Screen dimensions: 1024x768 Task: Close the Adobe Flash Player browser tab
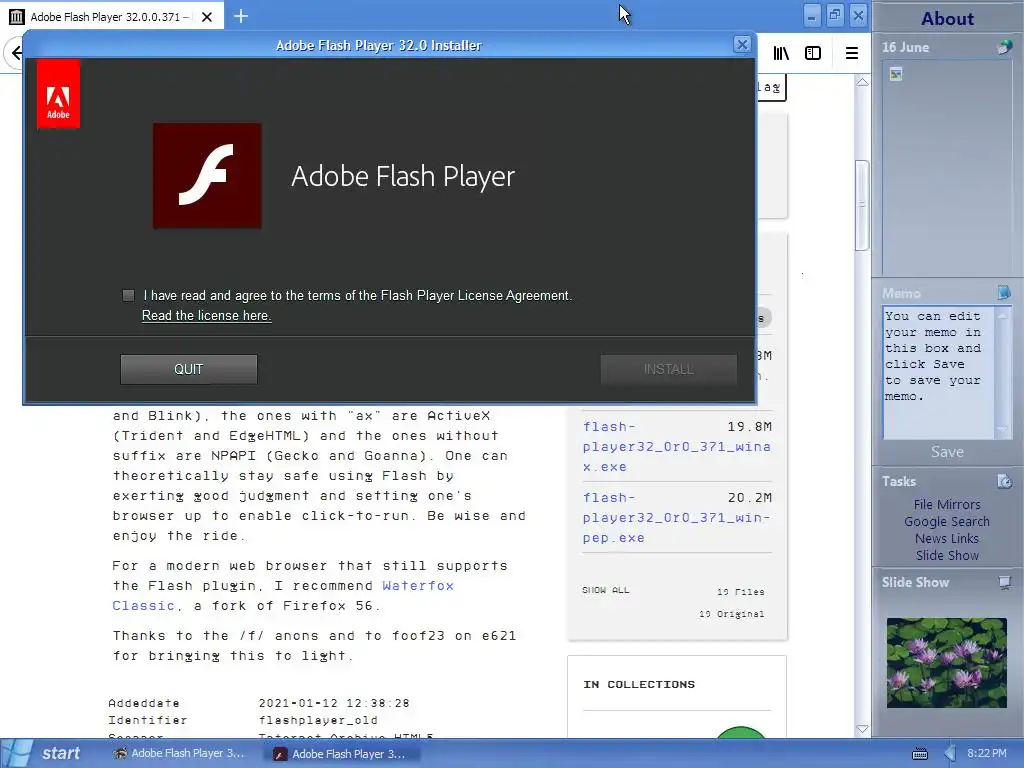click(x=207, y=17)
